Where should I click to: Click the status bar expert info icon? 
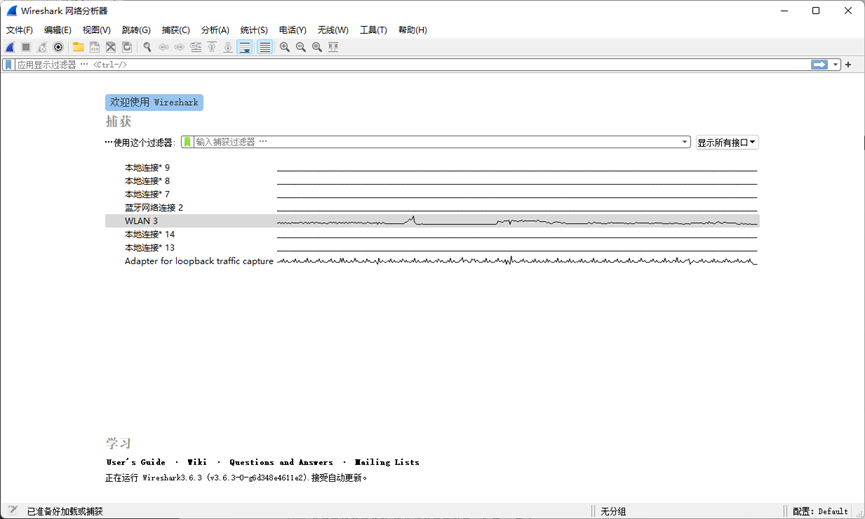12,510
